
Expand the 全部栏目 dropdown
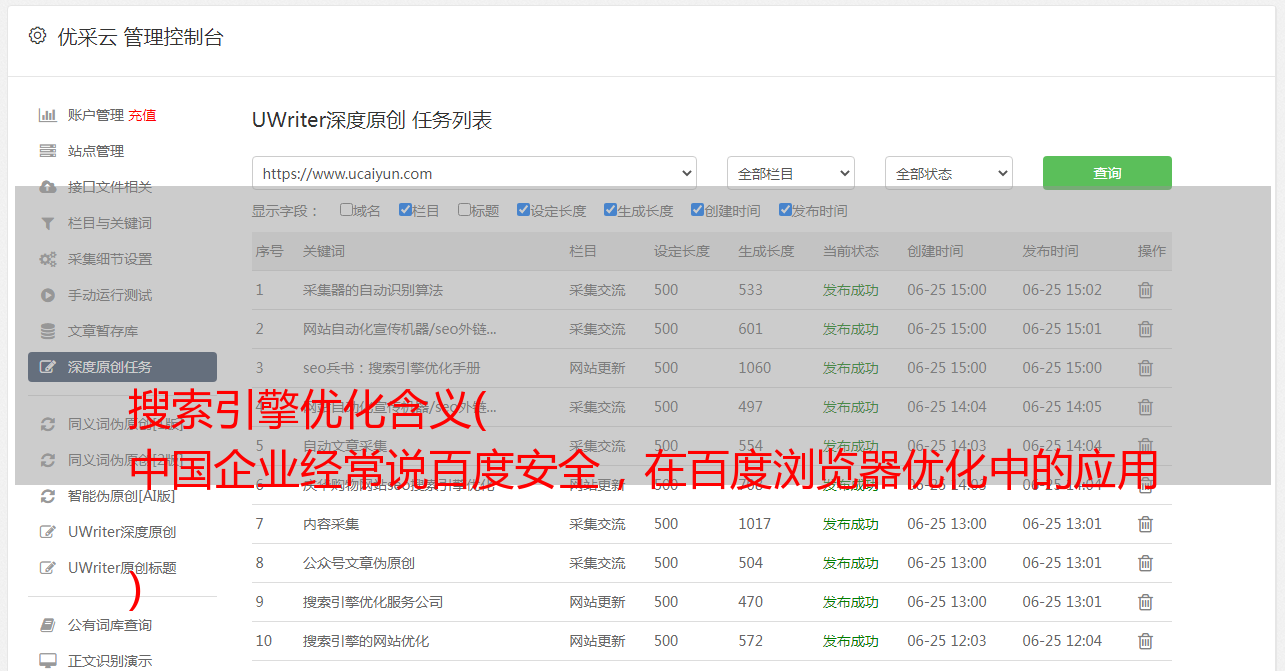tap(791, 173)
